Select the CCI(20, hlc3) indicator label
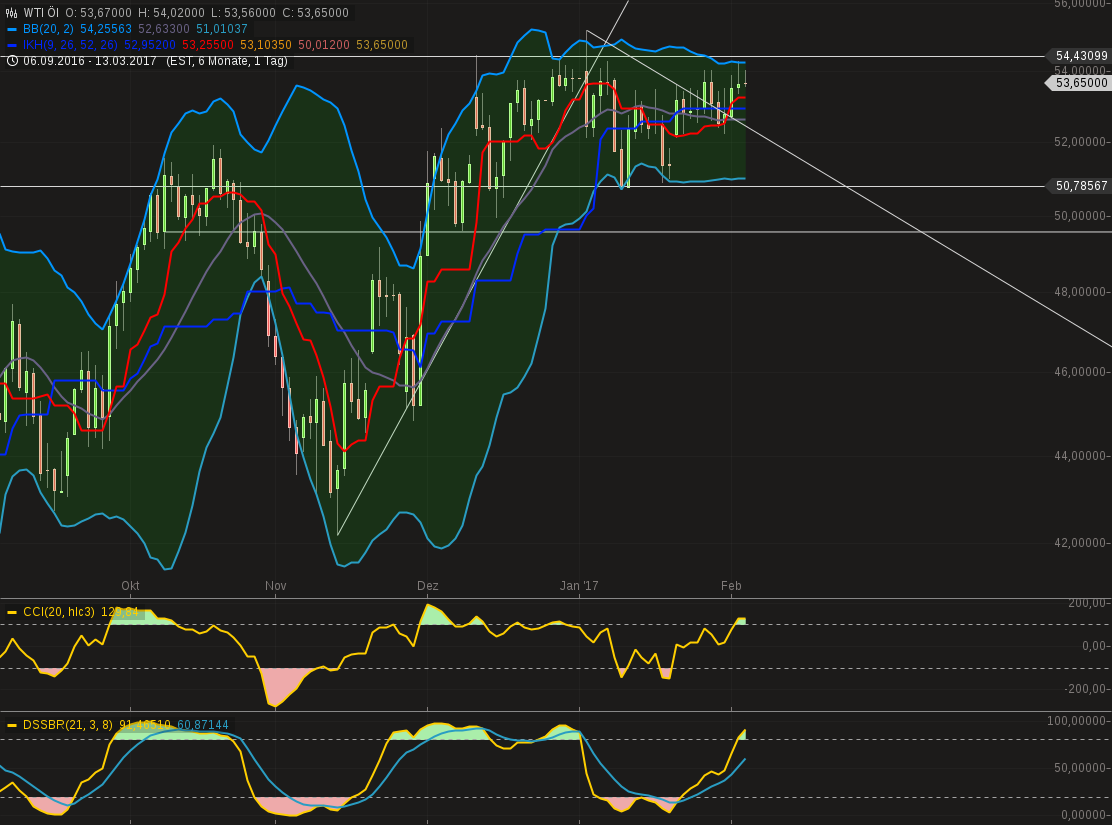 click(x=59, y=612)
